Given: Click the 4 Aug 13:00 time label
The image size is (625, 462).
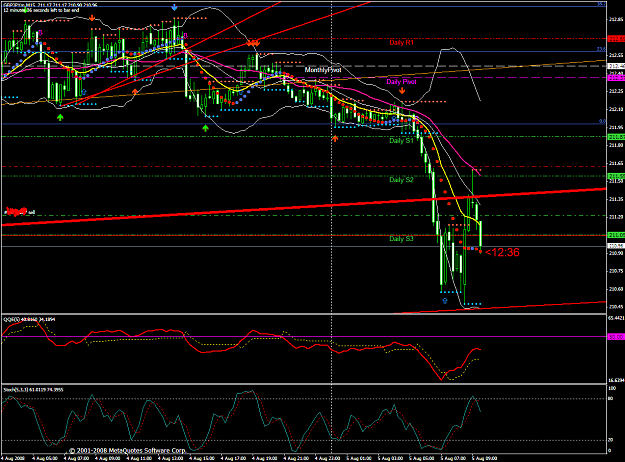Looking at the screenshot, I should [x=170, y=458].
